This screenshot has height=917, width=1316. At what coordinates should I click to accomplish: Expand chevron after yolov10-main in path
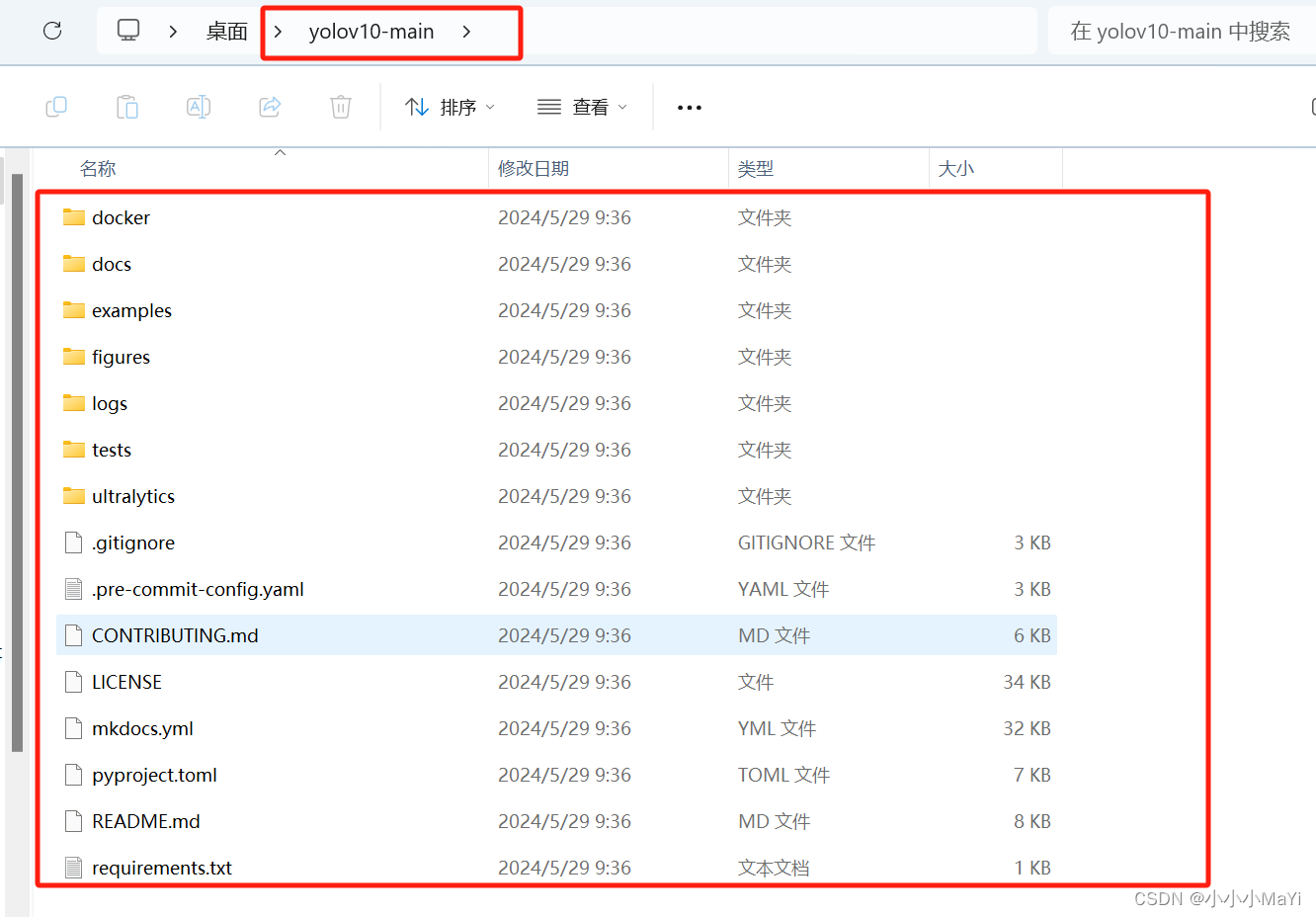(466, 32)
